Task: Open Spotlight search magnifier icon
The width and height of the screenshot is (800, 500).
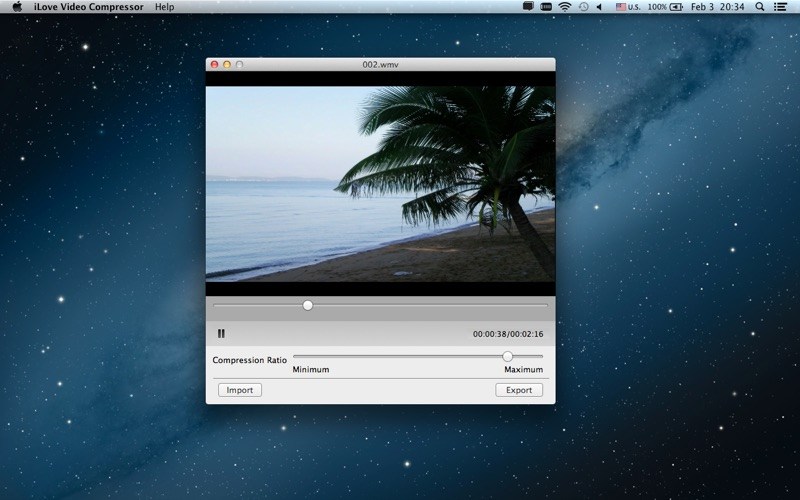Action: click(759, 7)
